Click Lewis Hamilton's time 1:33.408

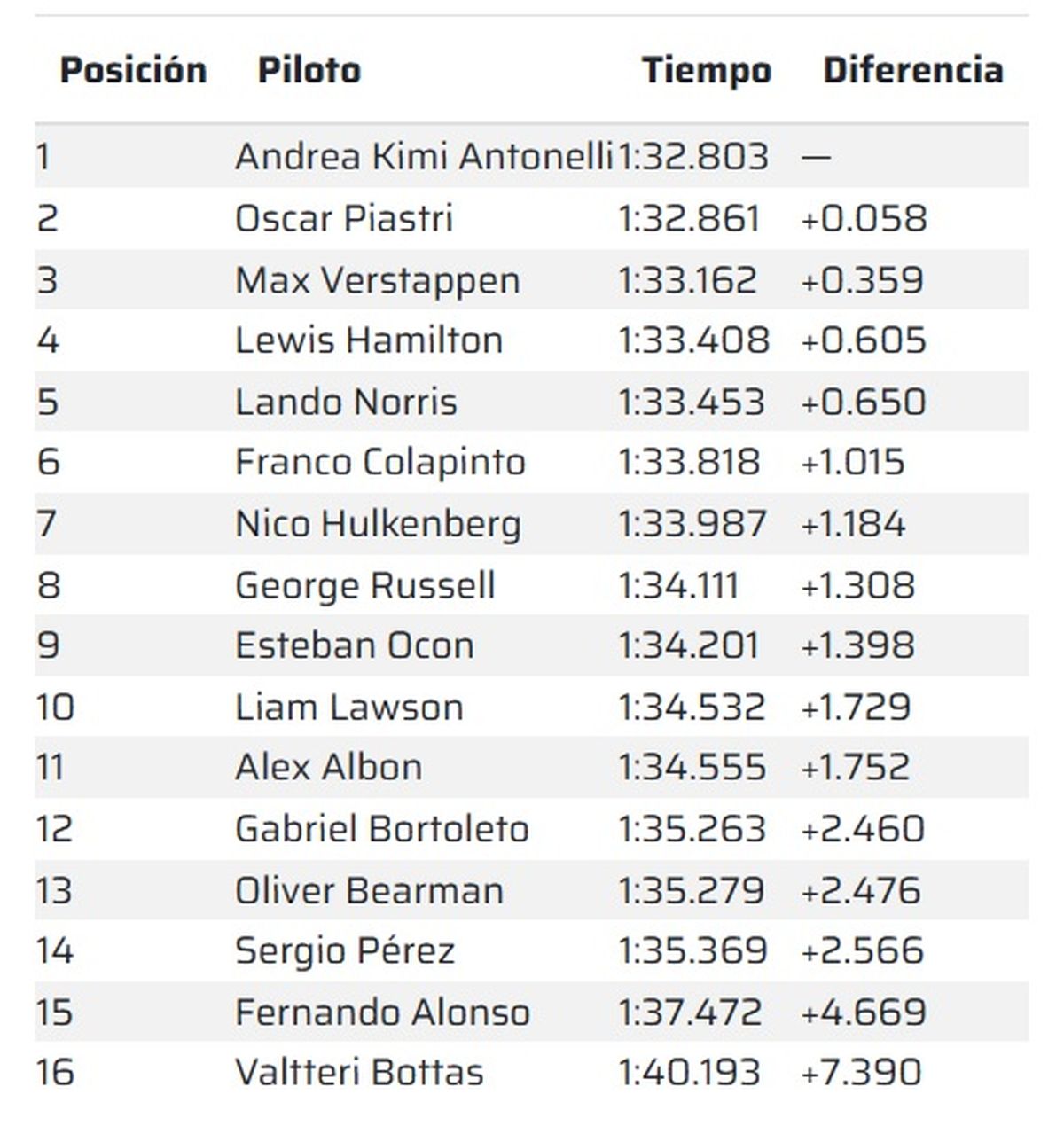(693, 340)
